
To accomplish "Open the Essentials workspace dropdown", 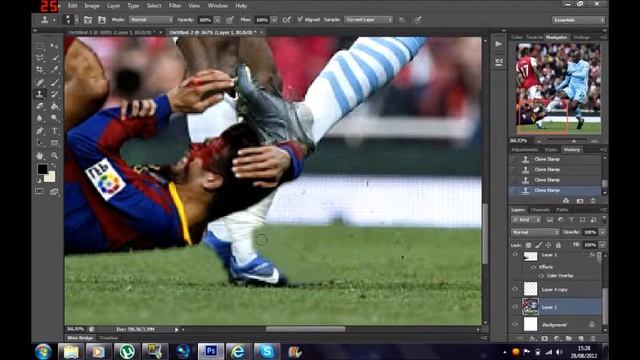I will click(x=579, y=20).
